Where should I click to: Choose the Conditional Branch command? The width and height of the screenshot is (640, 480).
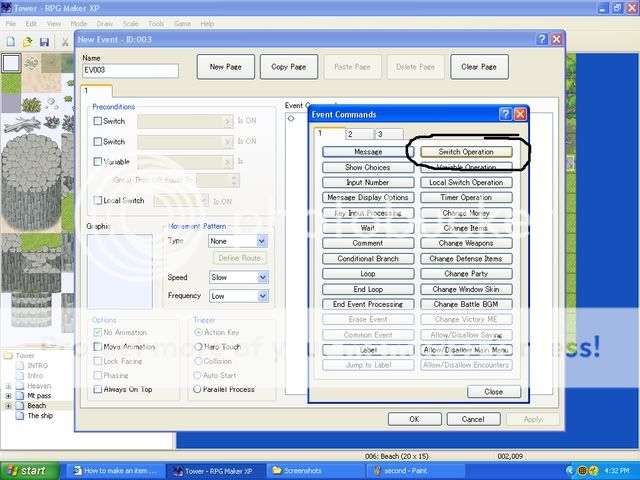368,259
